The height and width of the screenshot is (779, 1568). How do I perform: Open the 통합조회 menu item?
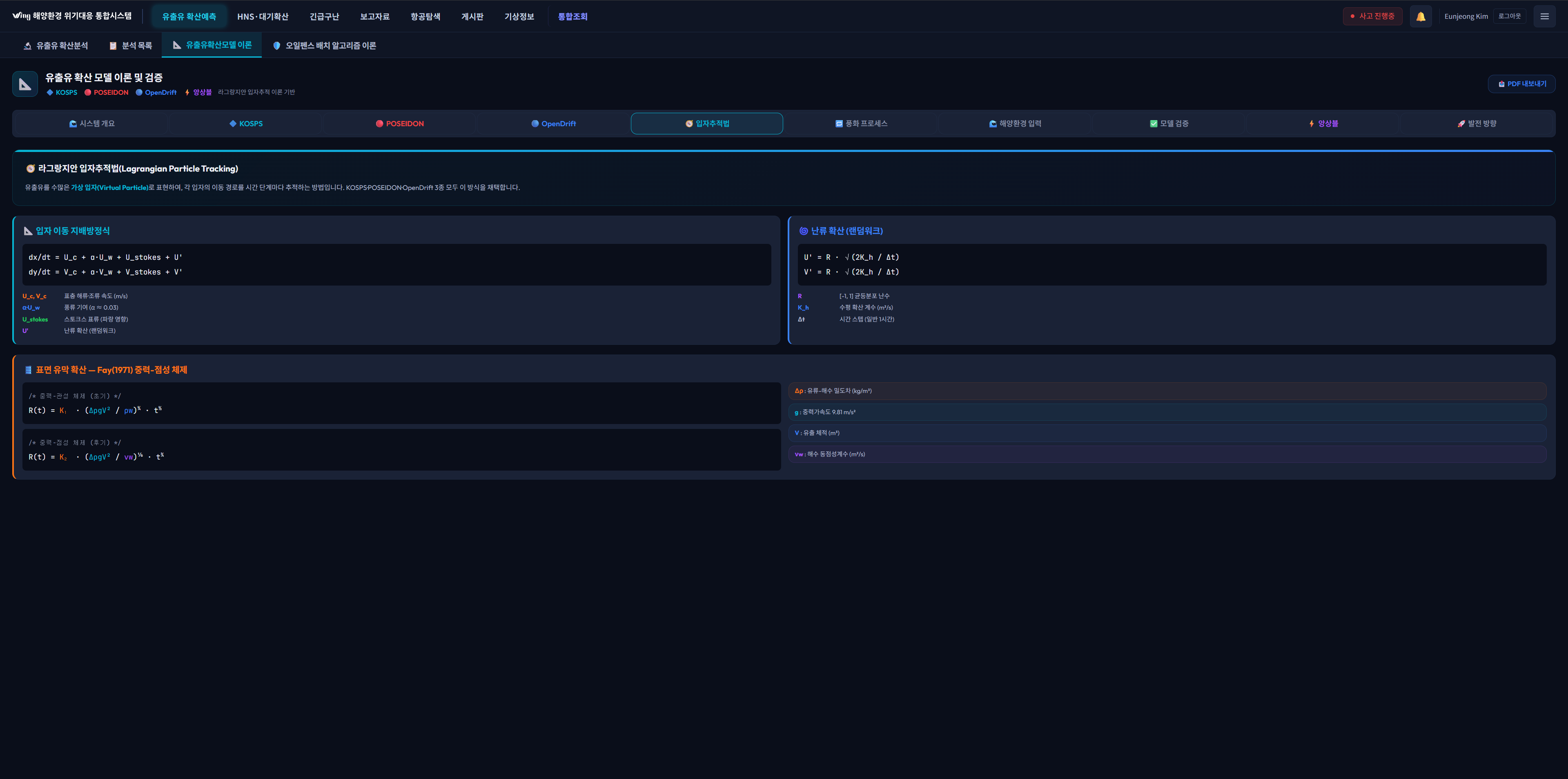tap(572, 16)
